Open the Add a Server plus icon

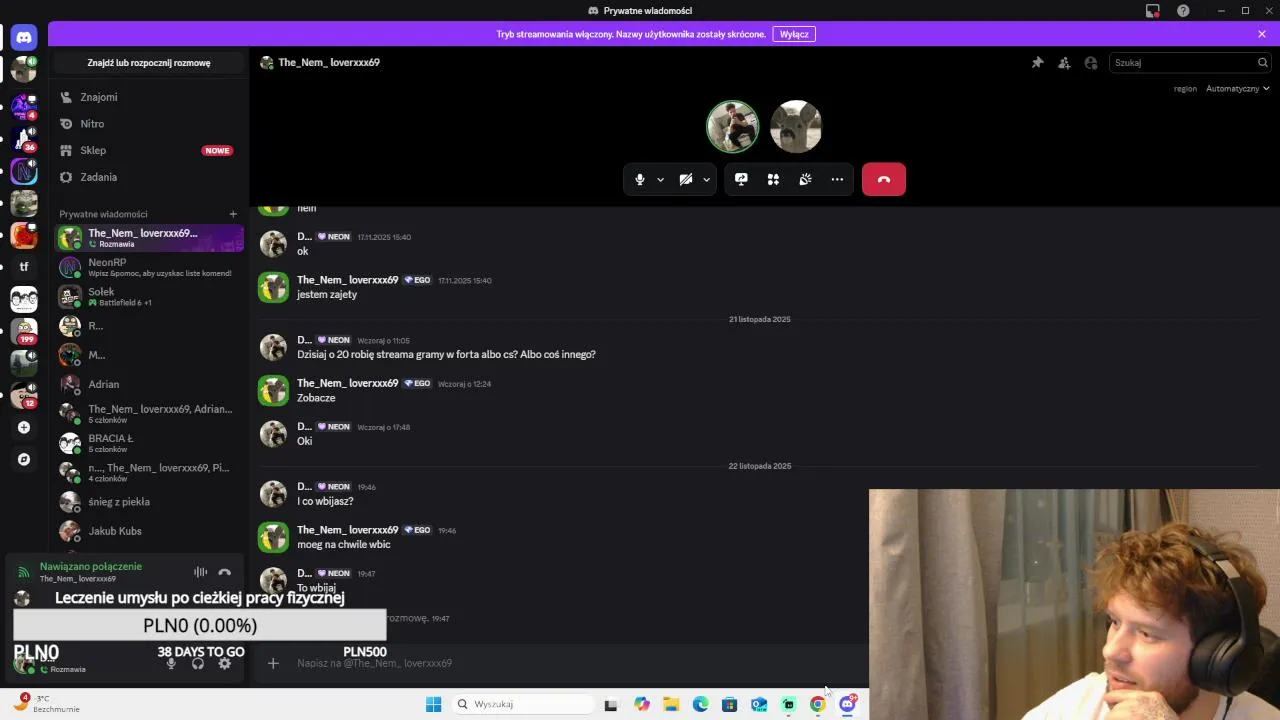(24, 427)
